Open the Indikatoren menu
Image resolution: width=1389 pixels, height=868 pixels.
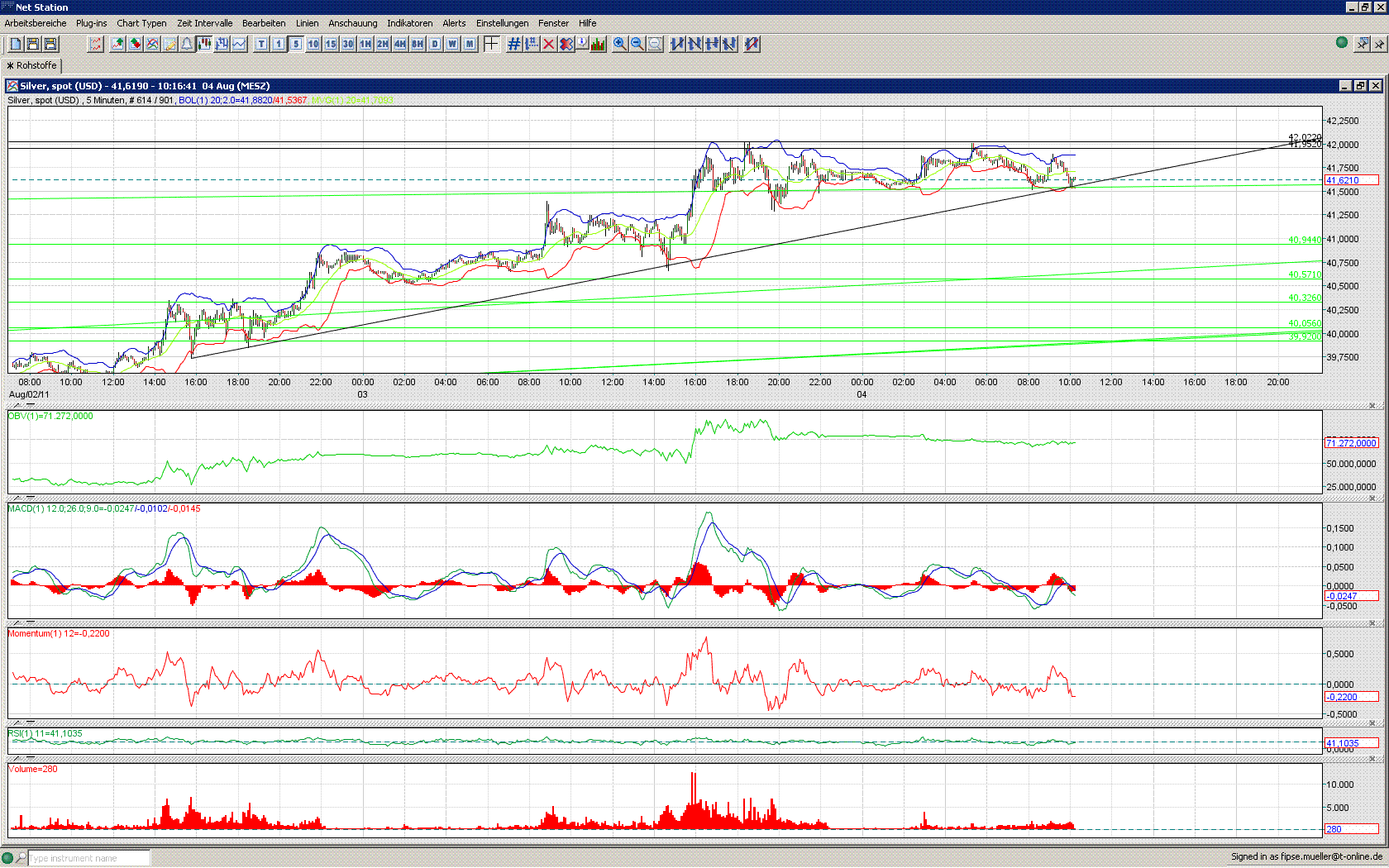coord(410,23)
